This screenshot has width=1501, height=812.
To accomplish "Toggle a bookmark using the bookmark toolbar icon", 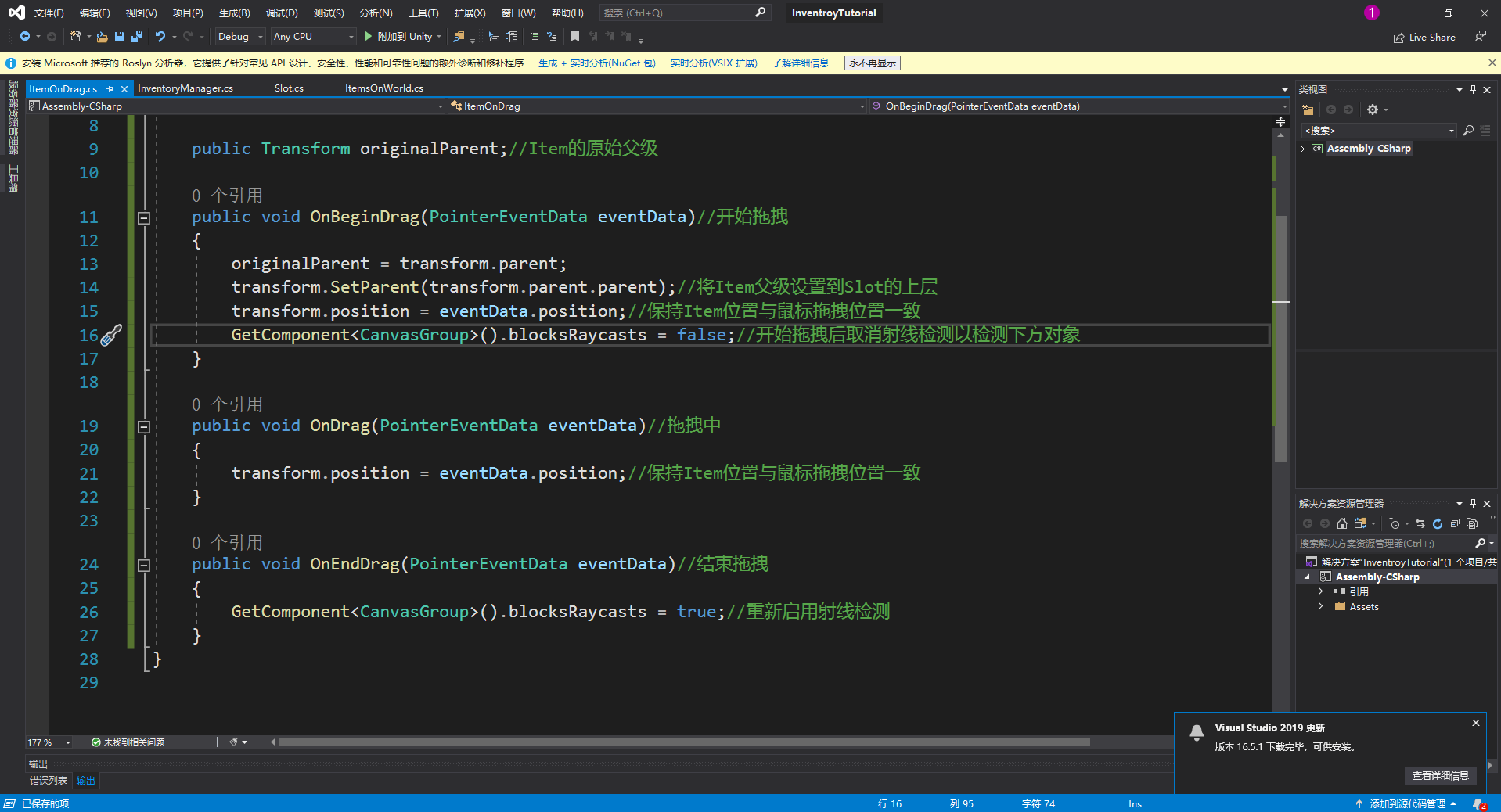I will click(x=574, y=37).
